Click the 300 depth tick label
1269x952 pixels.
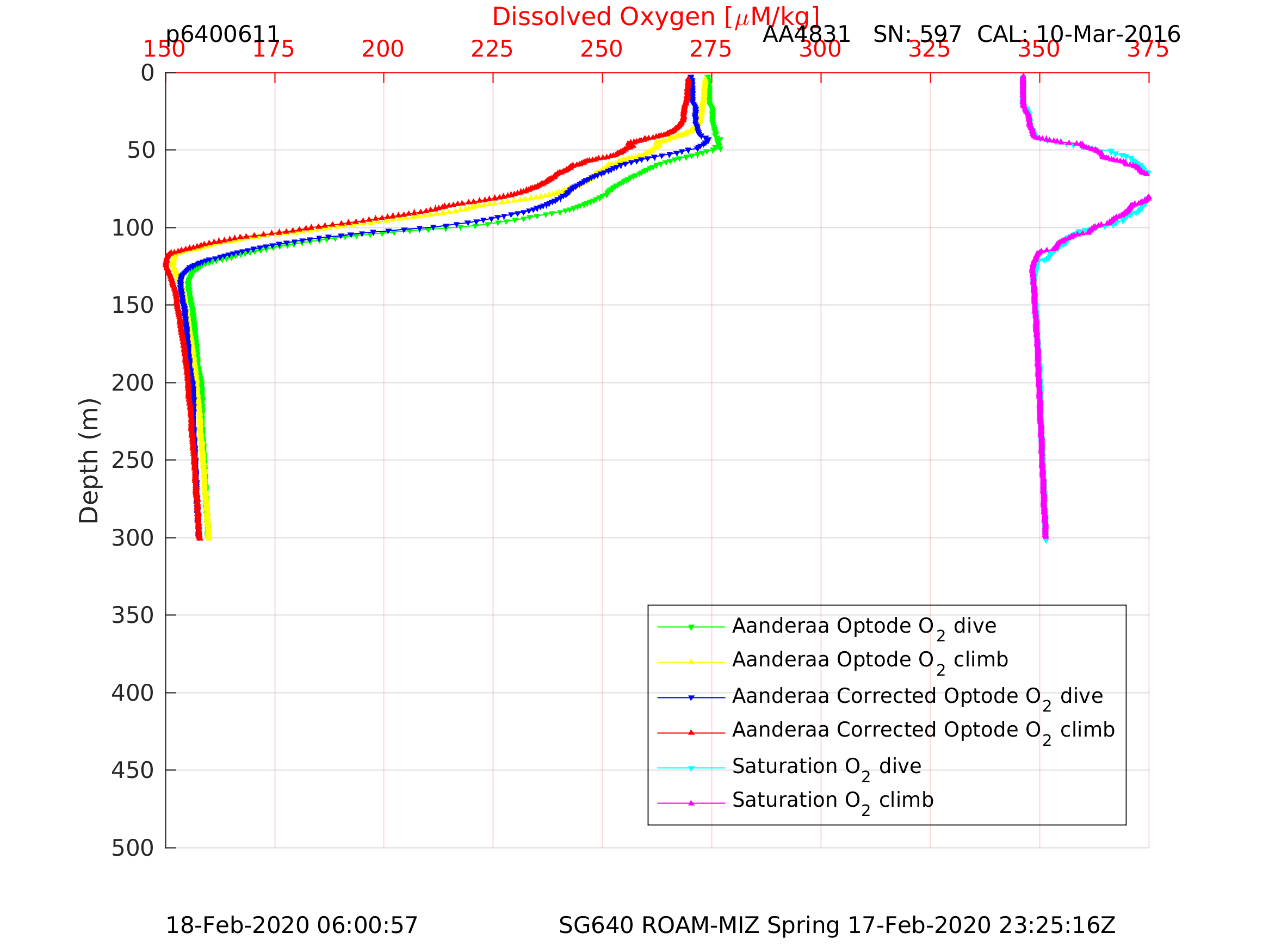(x=133, y=538)
